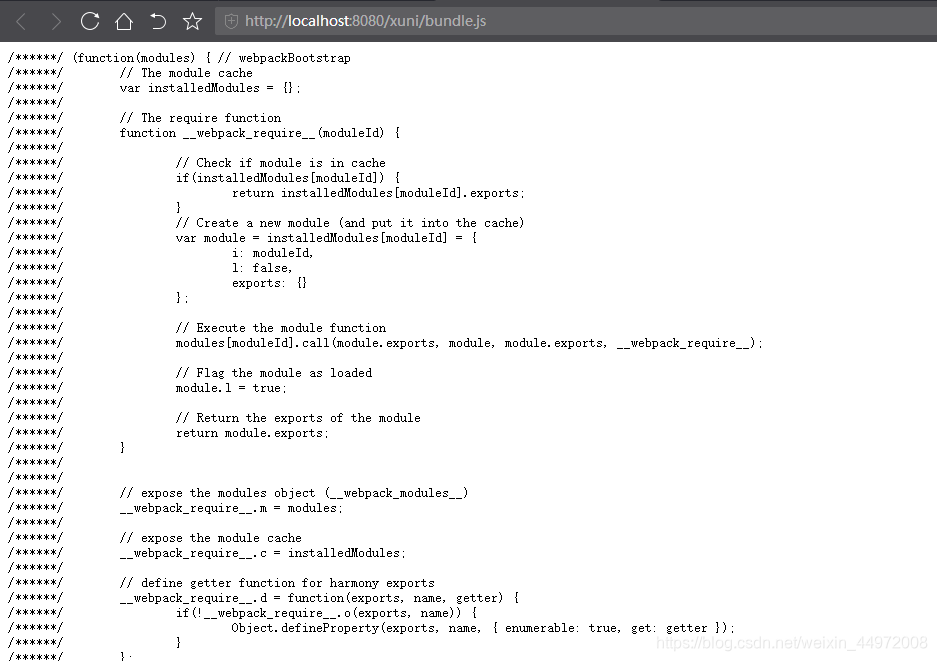Click the comment "// Create a new module (and put it into the cache)"
Viewport: 937px width, 661px height.
click(350, 223)
